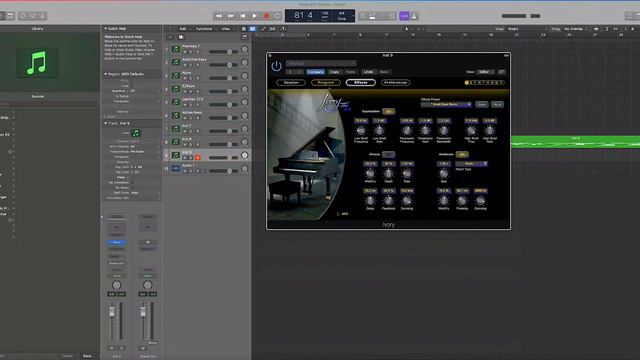Click the pan knob on Addictive Keys track
This screenshot has height=360, width=640.
click(244, 62)
